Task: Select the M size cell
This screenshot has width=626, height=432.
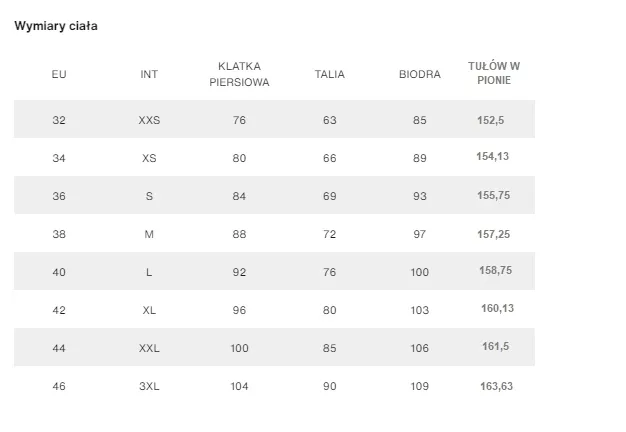Action: point(149,234)
